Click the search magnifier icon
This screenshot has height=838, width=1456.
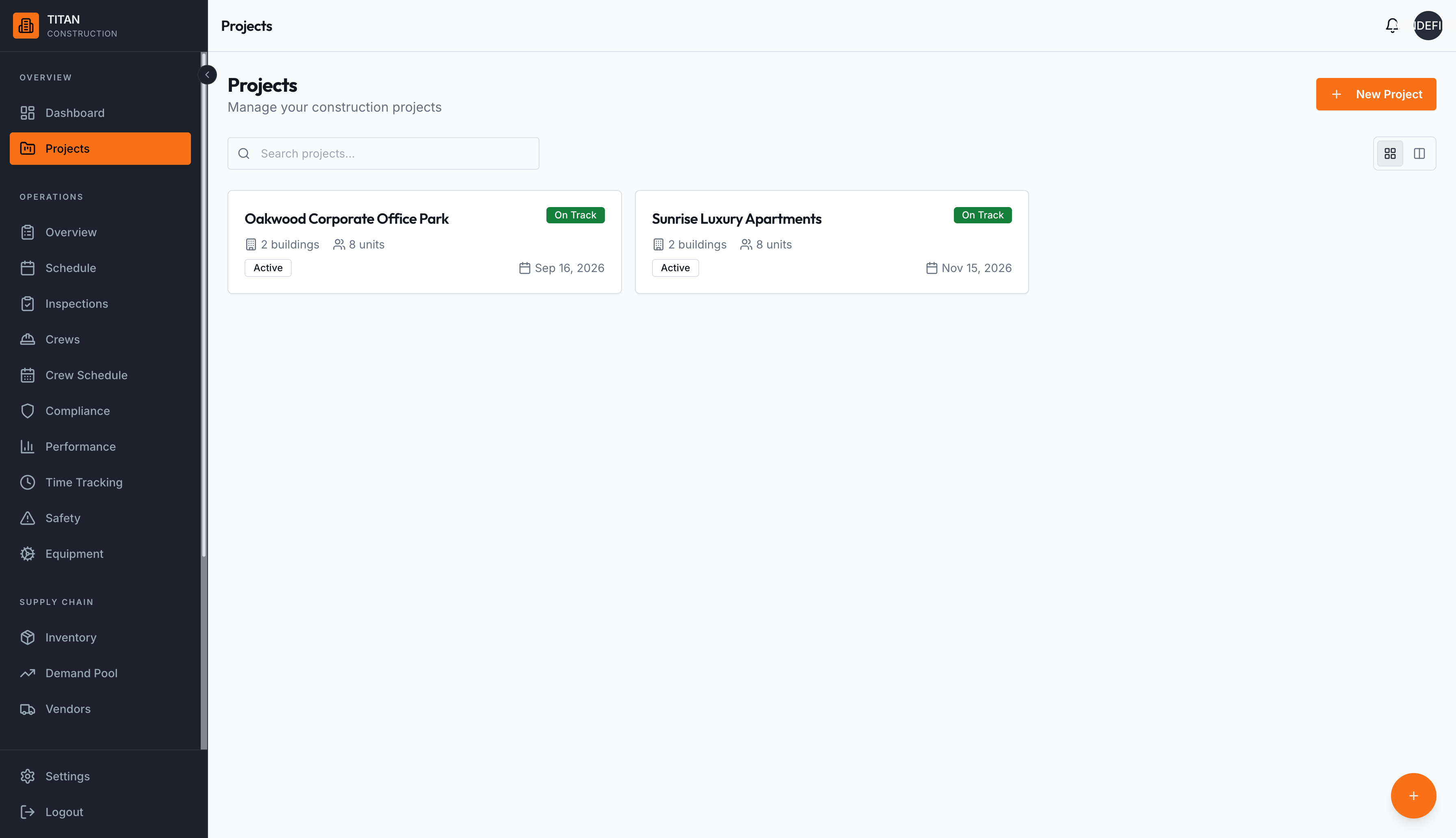pos(244,153)
